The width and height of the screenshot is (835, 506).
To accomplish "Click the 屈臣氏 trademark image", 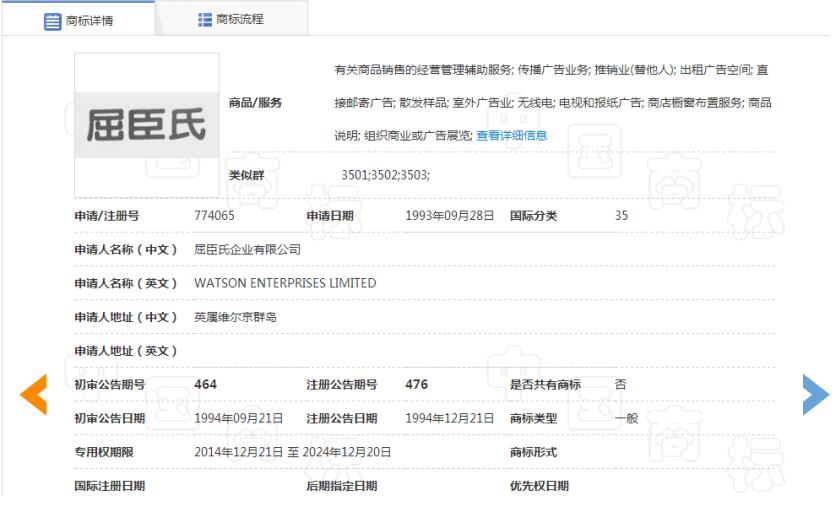I will 146,125.
